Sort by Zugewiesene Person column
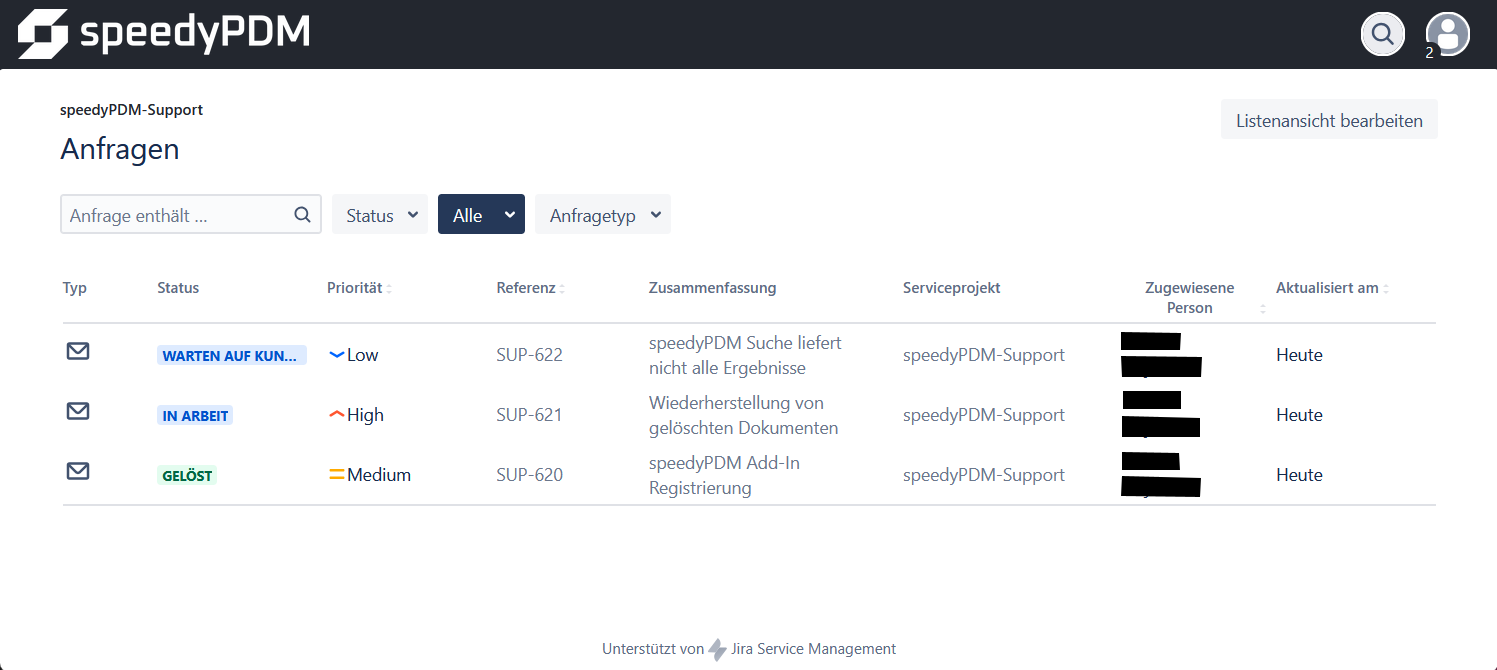1497x670 pixels. click(x=1190, y=298)
